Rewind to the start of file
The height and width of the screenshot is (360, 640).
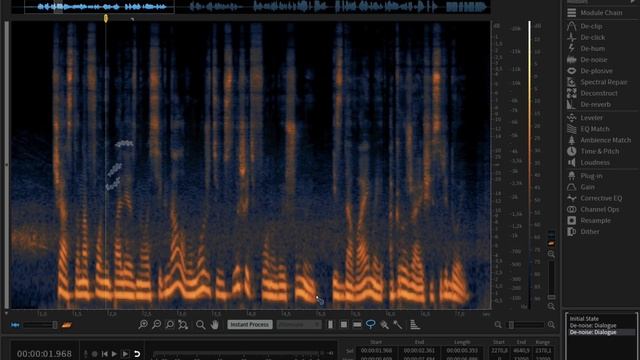(x=104, y=354)
